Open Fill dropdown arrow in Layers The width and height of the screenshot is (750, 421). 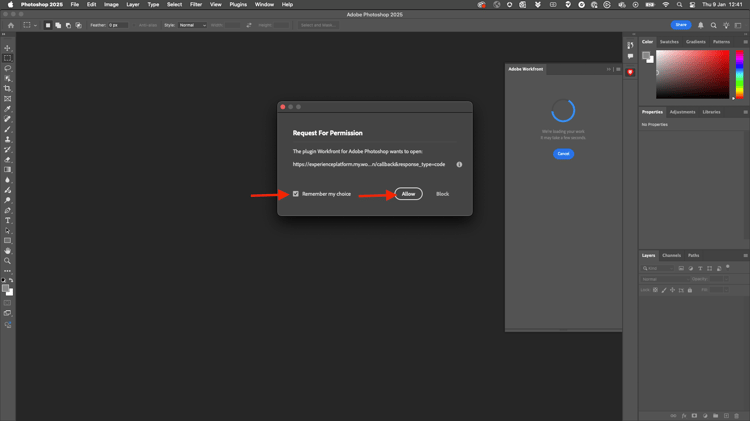[x=726, y=290]
